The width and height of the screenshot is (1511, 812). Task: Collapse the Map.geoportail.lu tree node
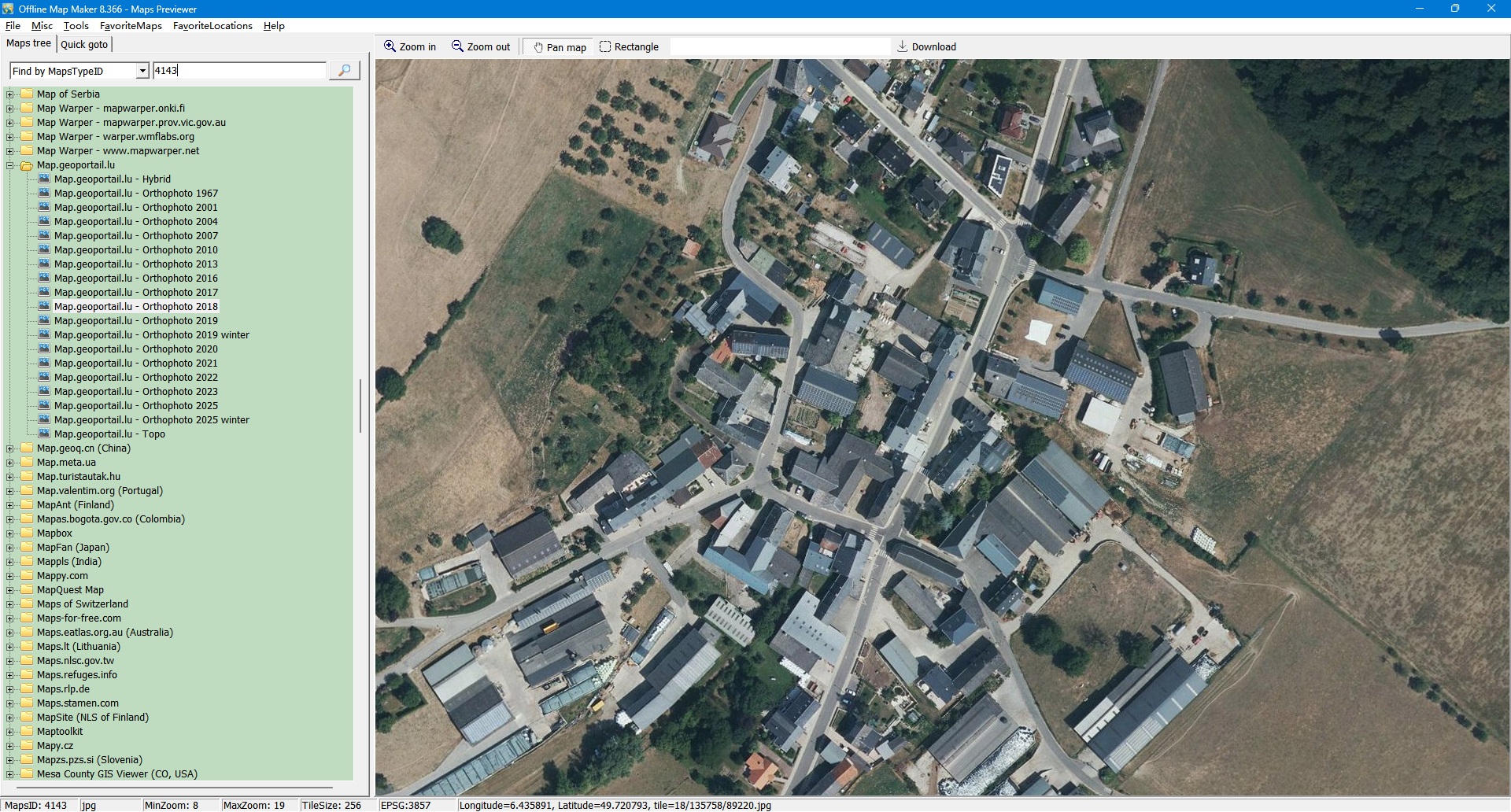click(10, 165)
